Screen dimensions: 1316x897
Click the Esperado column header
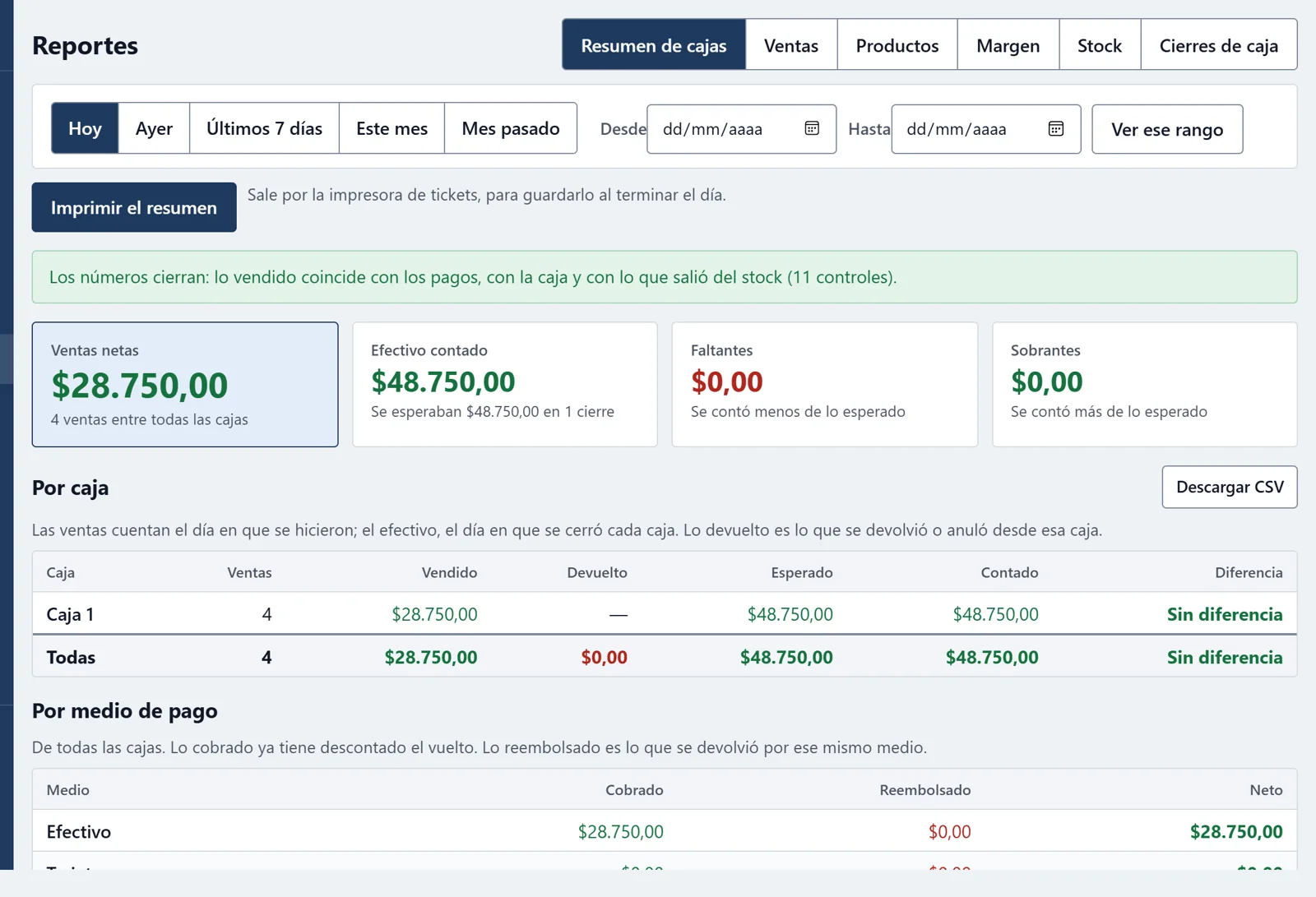click(x=802, y=572)
